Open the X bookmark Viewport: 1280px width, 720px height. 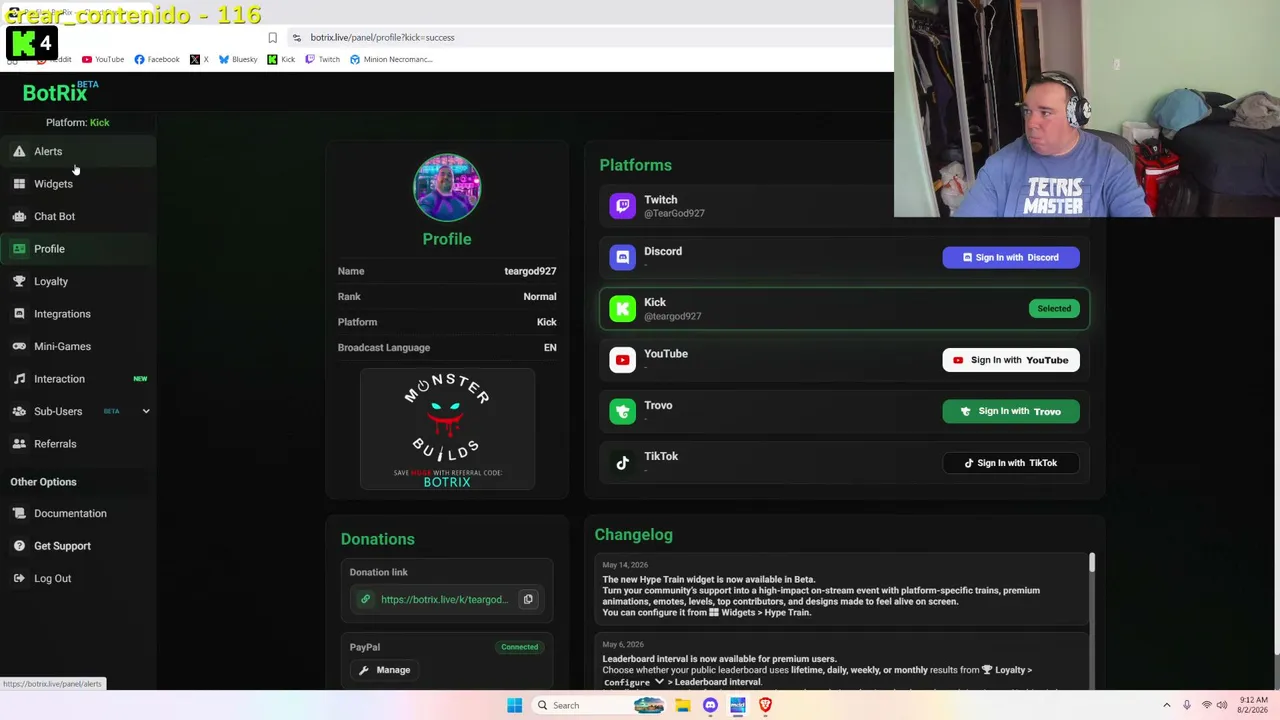(x=199, y=59)
